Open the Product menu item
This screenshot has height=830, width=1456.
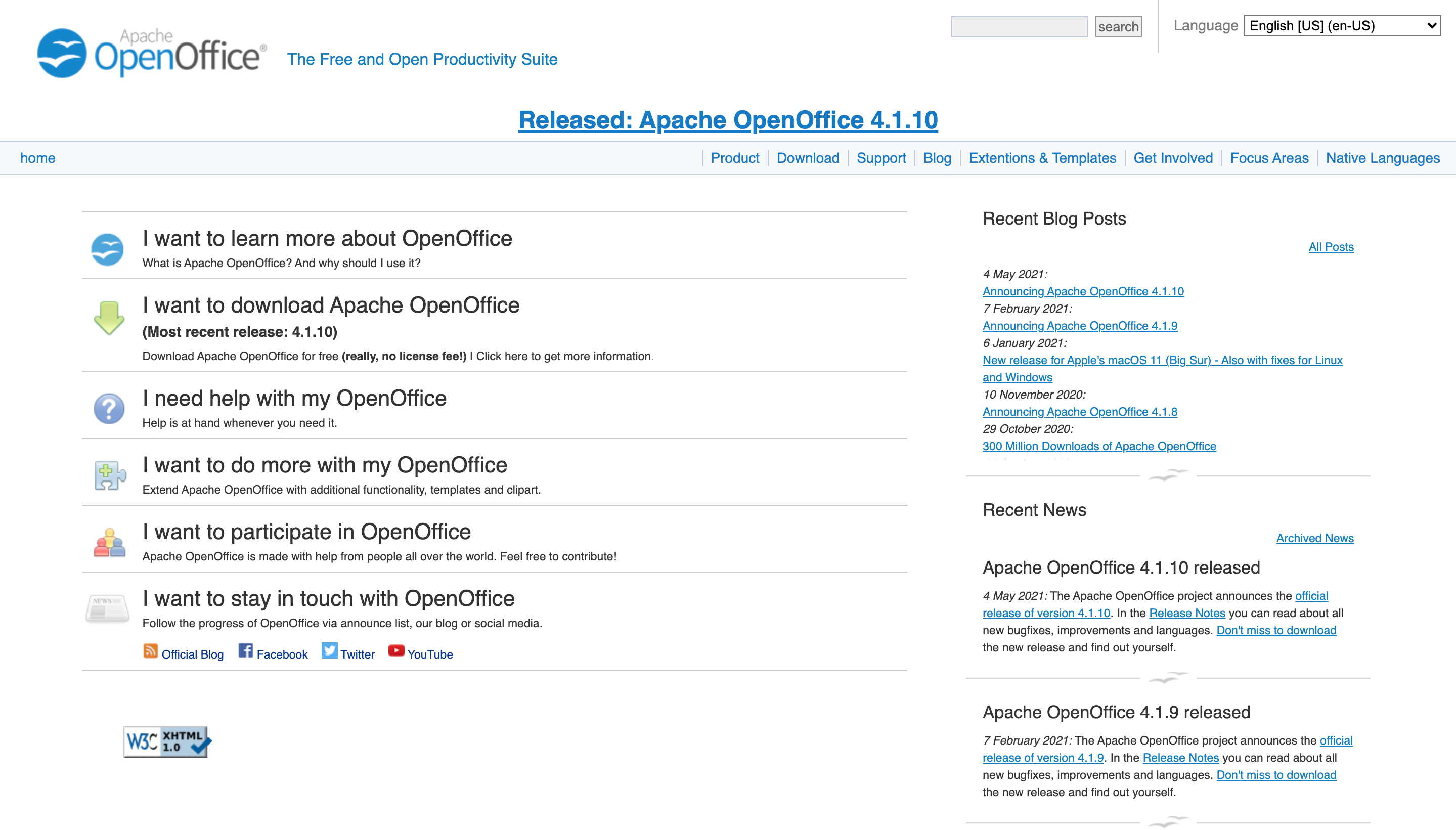734,158
